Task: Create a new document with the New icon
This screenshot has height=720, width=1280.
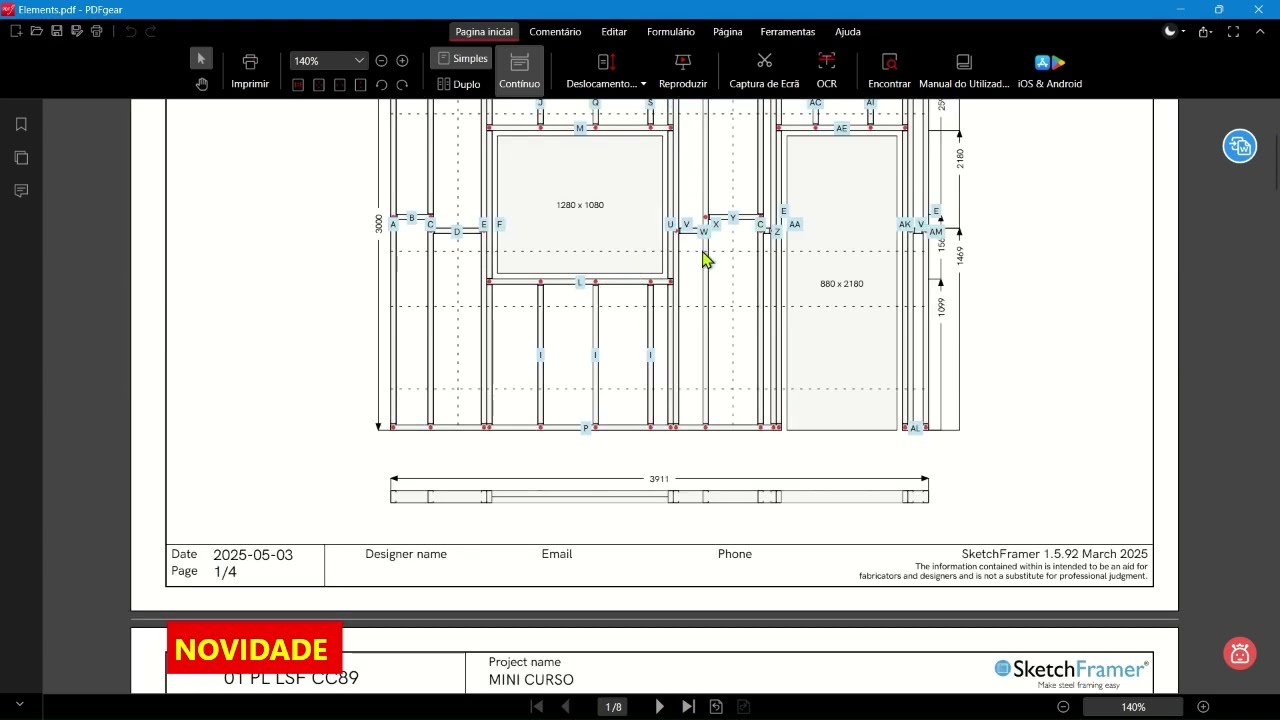Action: click(x=16, y=31)
